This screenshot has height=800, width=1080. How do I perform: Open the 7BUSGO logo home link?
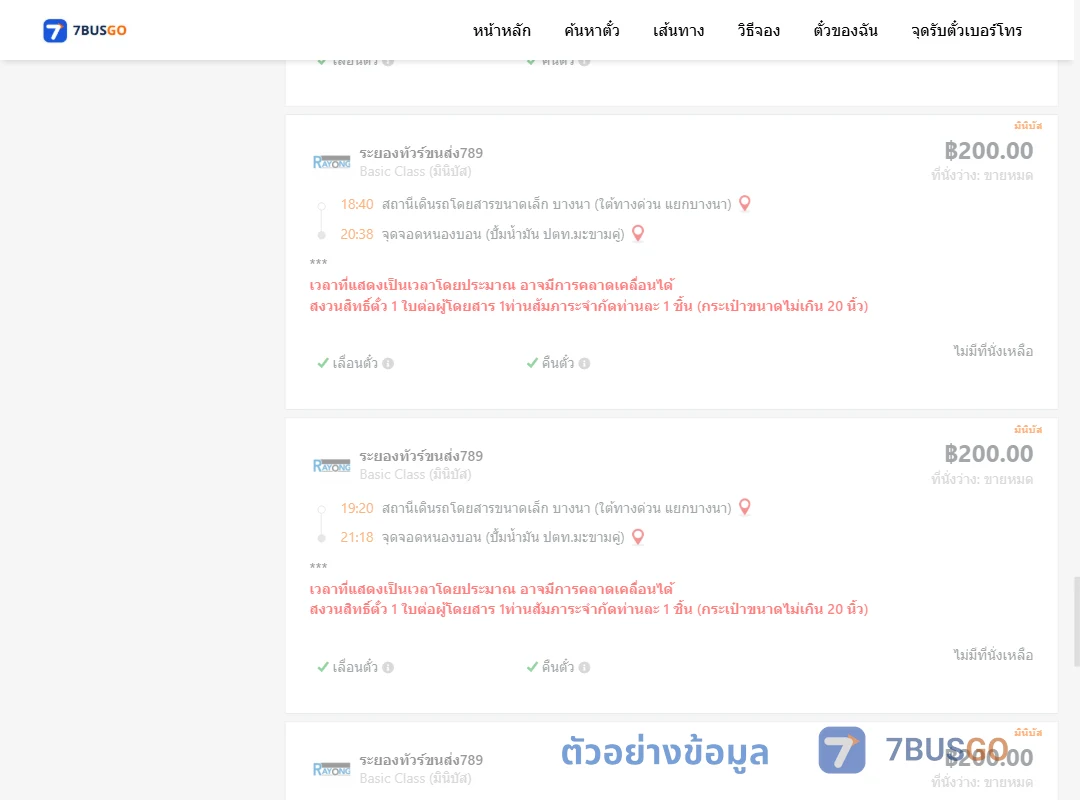[85, 30]
